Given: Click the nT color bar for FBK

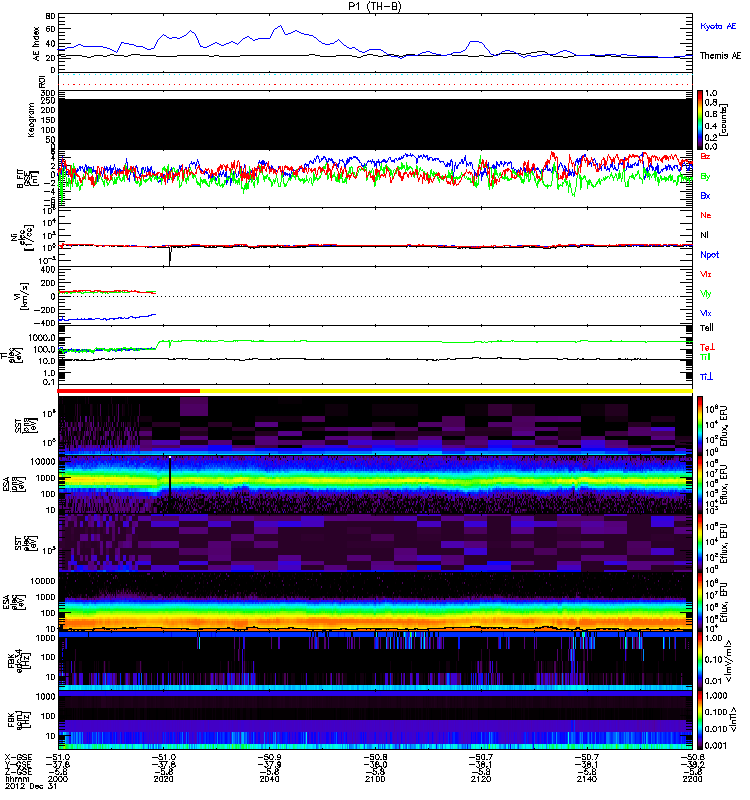Looking at the screenshot, I should point(700,720).
